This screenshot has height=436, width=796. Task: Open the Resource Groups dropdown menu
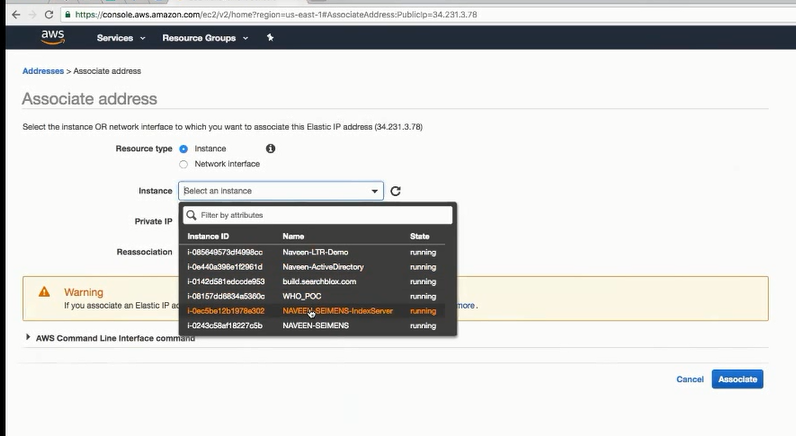(205, 38)
